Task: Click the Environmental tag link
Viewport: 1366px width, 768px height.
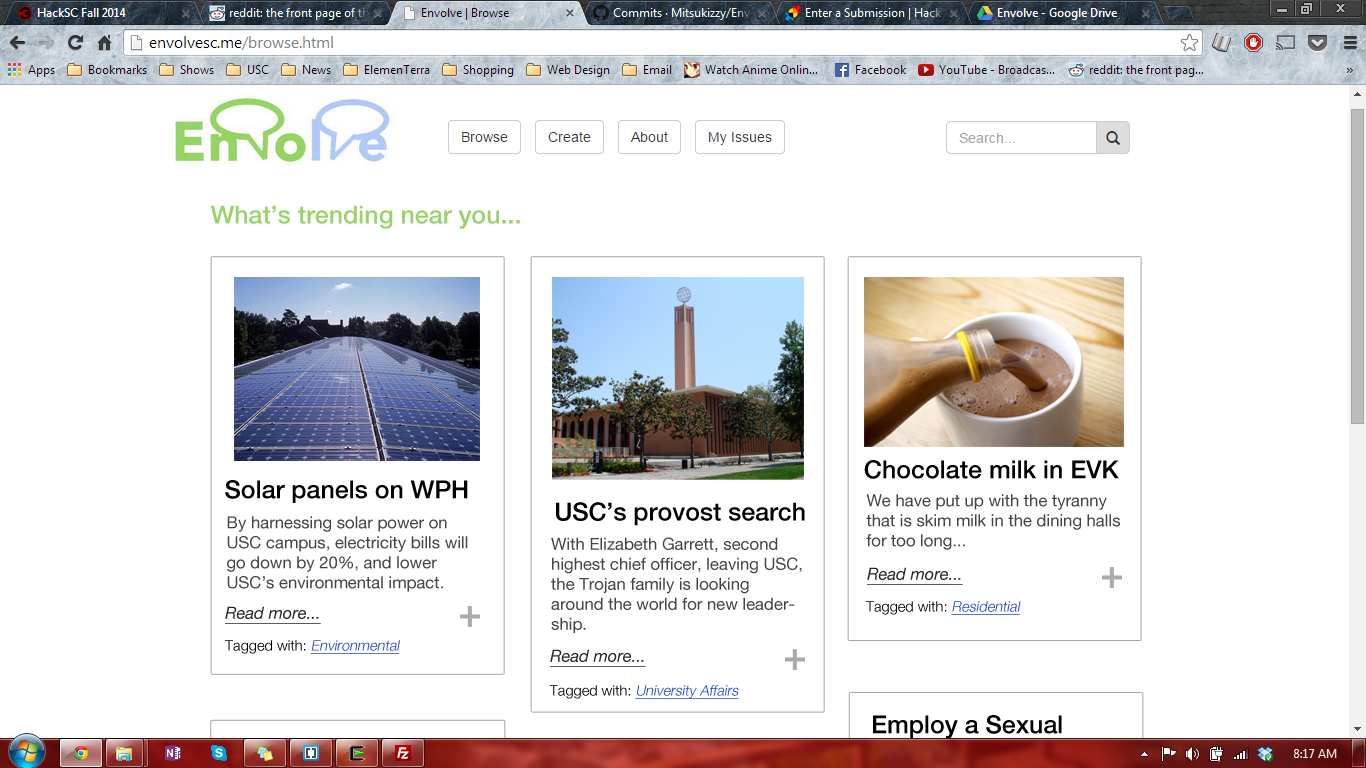Action: [355, 646]
